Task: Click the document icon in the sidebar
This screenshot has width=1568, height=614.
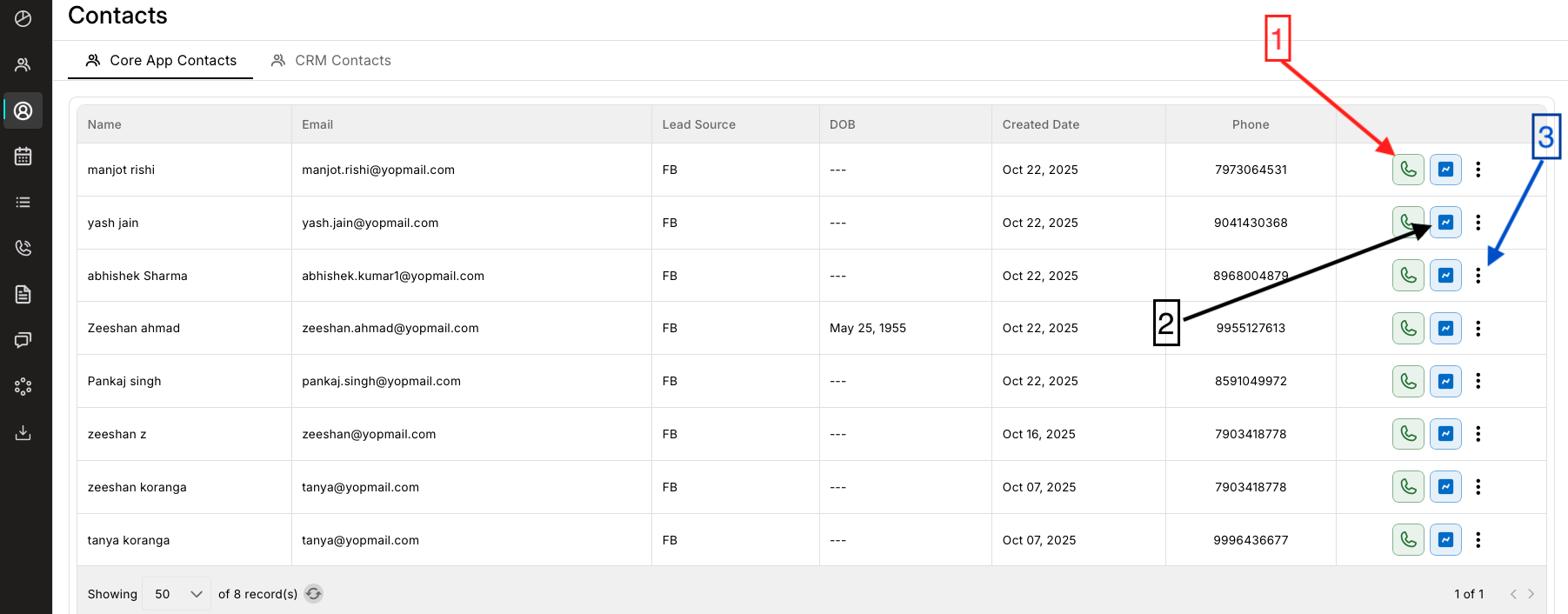Action: (x=23, y=294)
